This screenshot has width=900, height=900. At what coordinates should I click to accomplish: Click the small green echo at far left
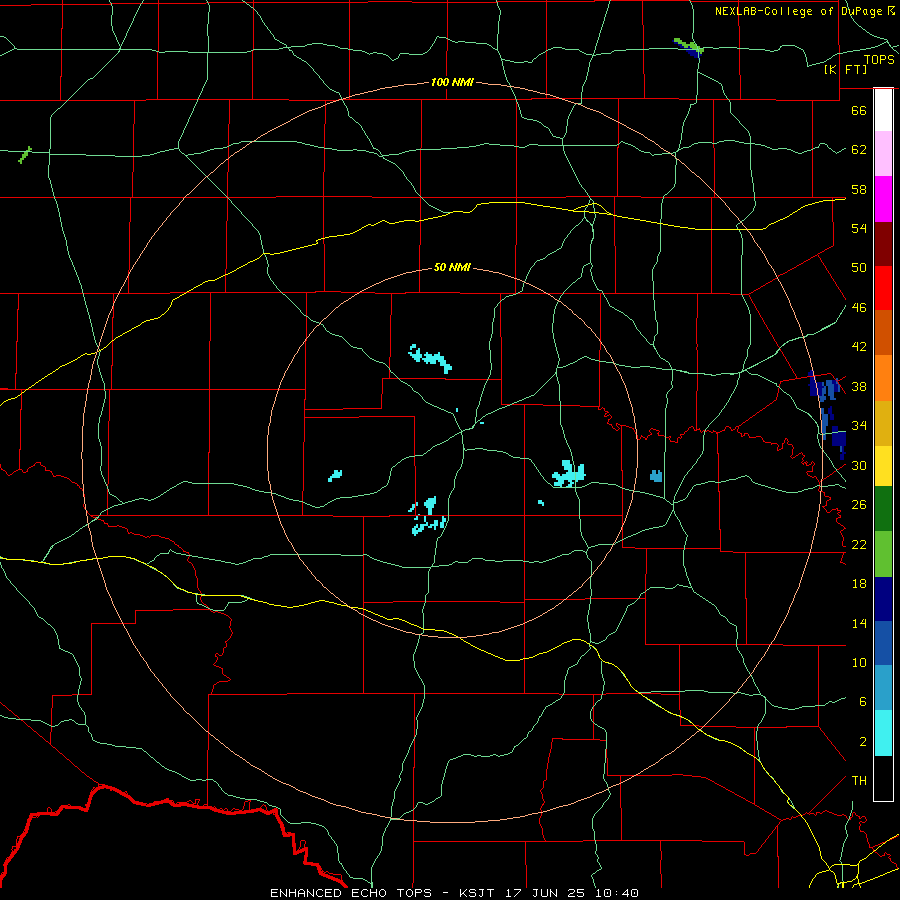pos(25,154)
